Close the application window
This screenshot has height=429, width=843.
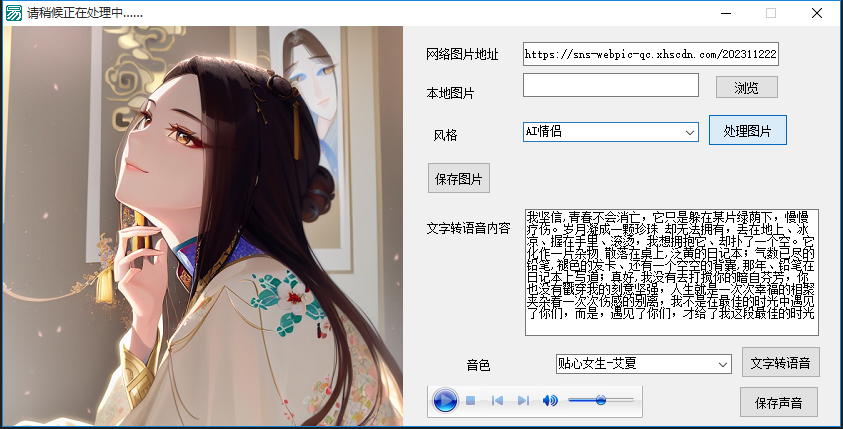coord(816,13)
